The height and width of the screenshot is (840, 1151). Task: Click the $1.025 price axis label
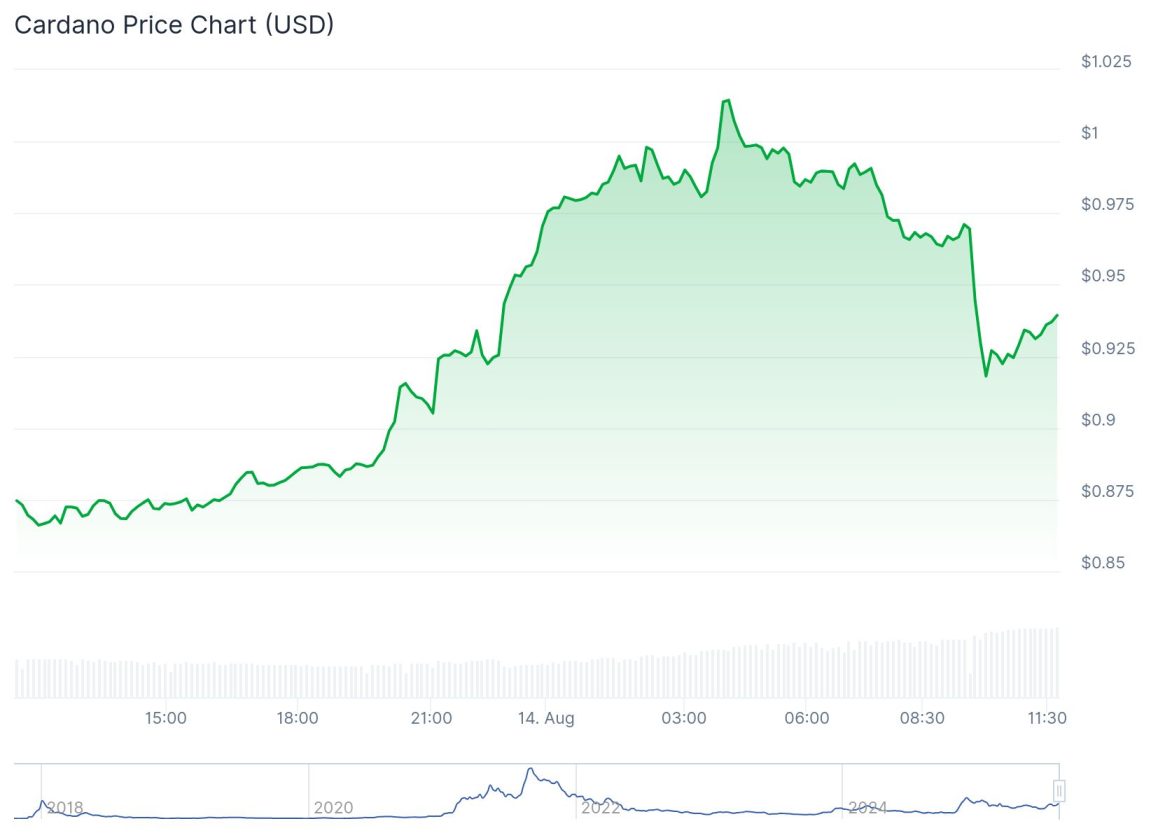pyautogui.click(x=1106, y=62)
